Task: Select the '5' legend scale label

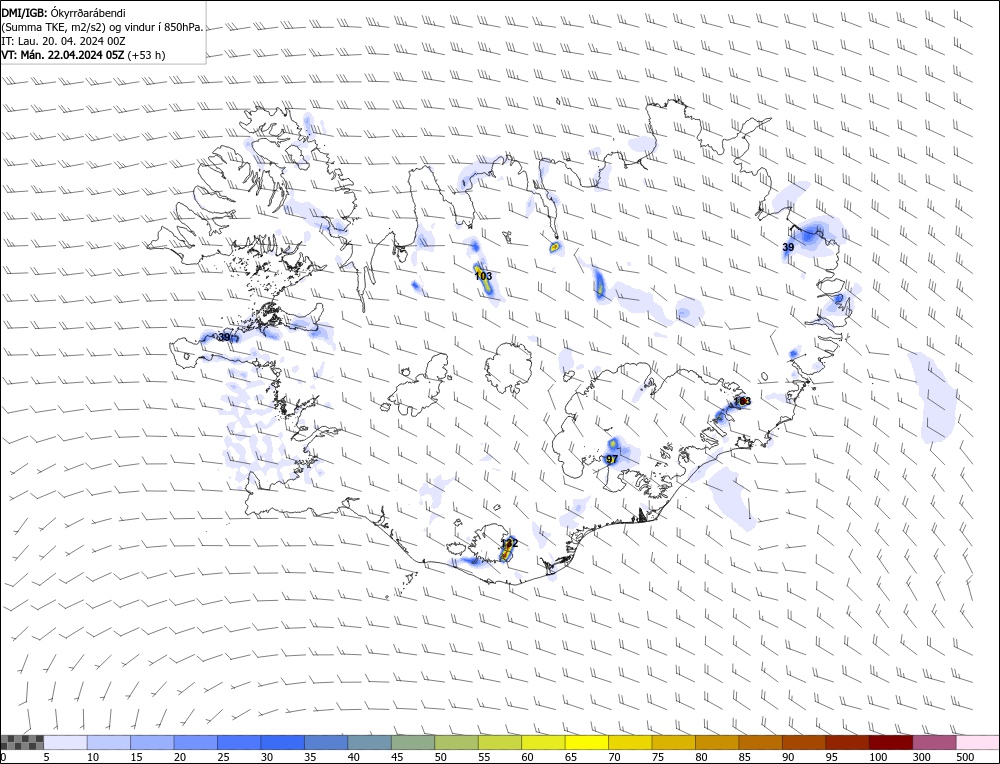Action: tap(46, 757)
